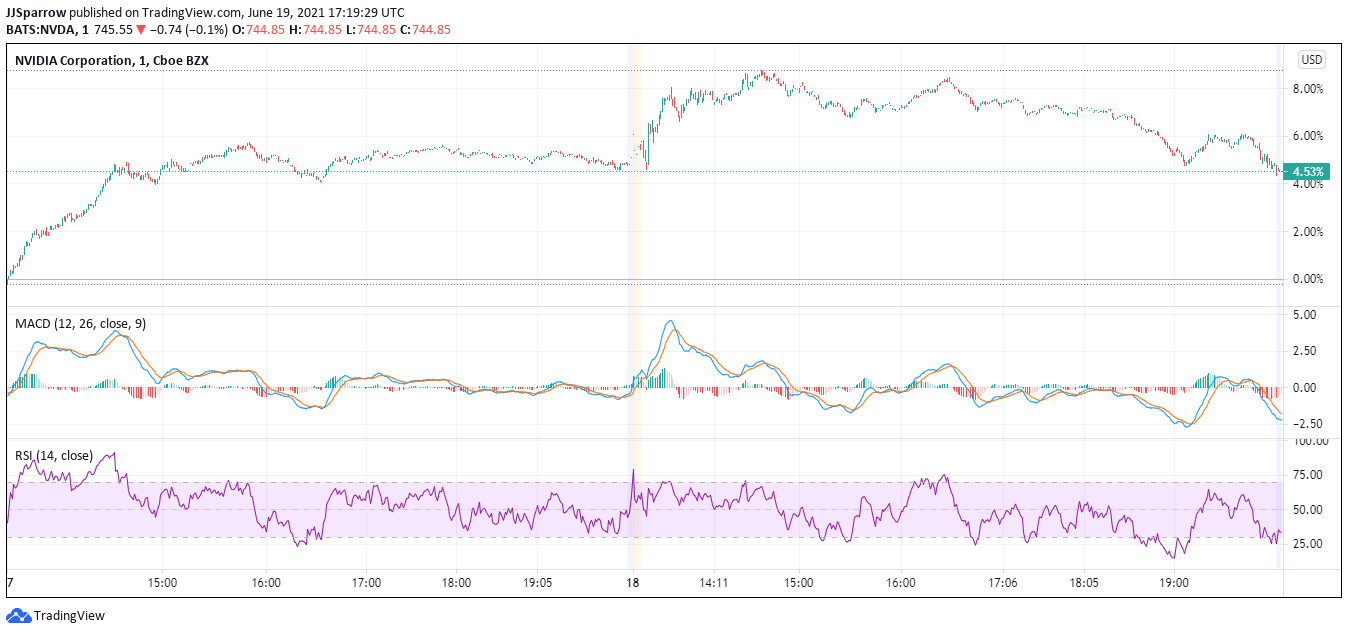Click the red down-arrow price change icon
The image size is (1348, 634).
(x=141, y=30)
